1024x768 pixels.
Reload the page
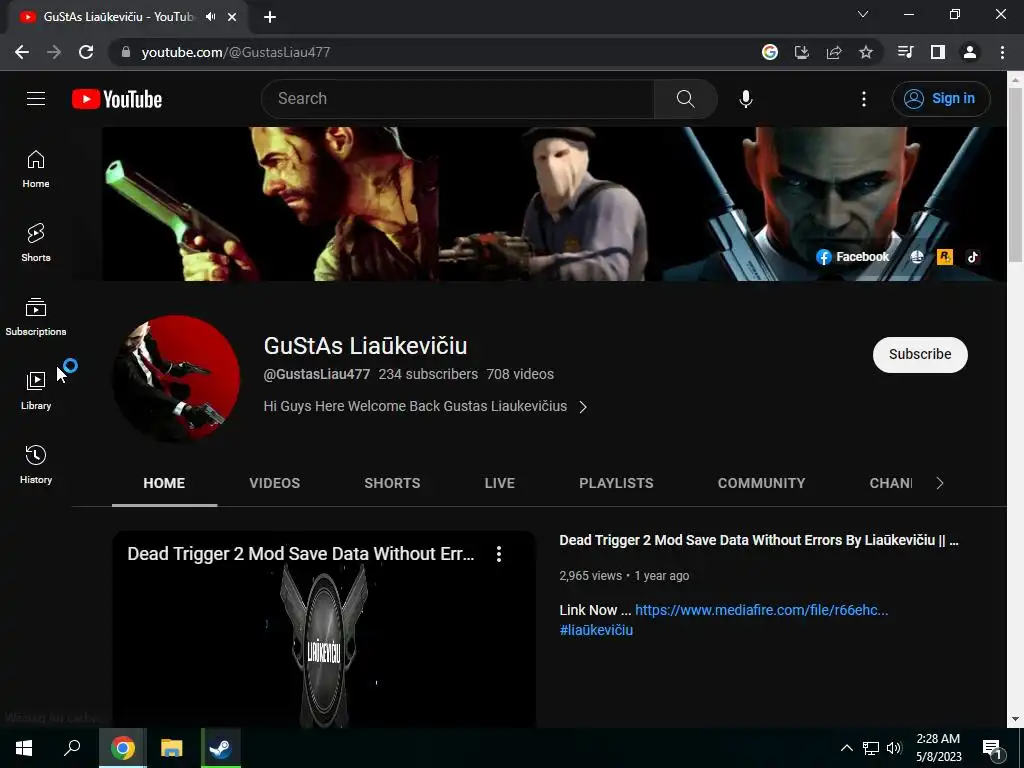coord(86,52)
